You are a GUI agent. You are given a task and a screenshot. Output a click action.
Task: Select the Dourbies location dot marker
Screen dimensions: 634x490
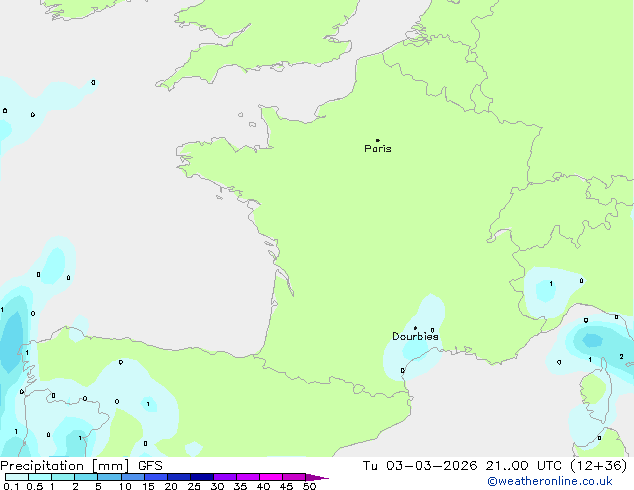click(x=415, y=328)
